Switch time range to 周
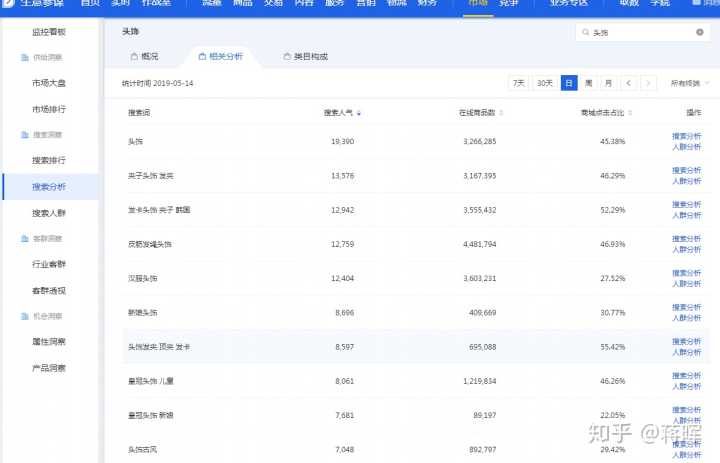 pyautogui.click(x=588, y=83)
